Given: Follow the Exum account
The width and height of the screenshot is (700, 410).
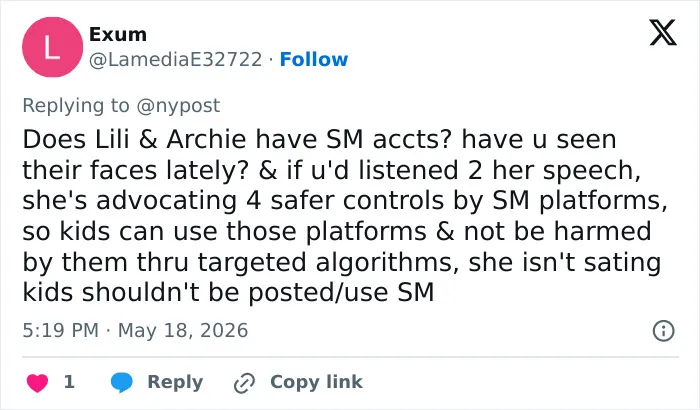Looking at the screenshot, I should [314, 59].
